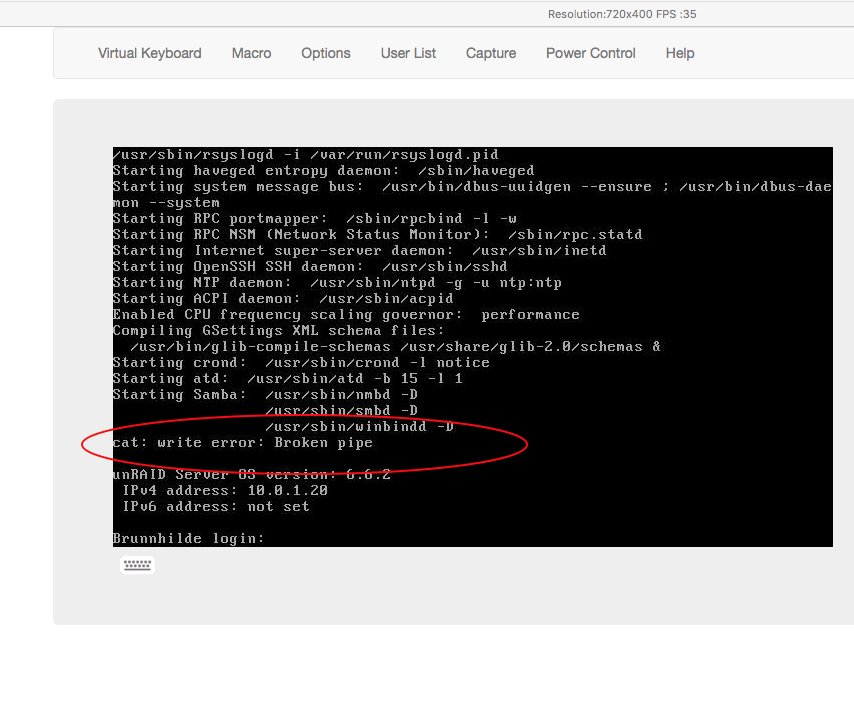Open the Options menu

click(x=326, y=53)
